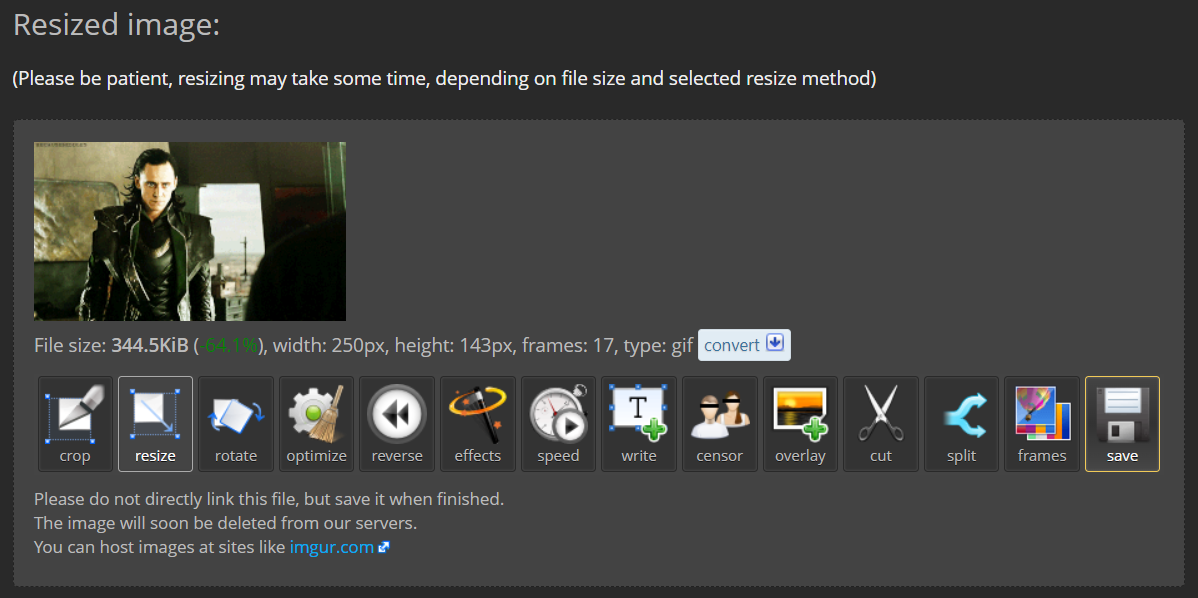Click the file size '344.5KiB' text

(x=150, y=345)
